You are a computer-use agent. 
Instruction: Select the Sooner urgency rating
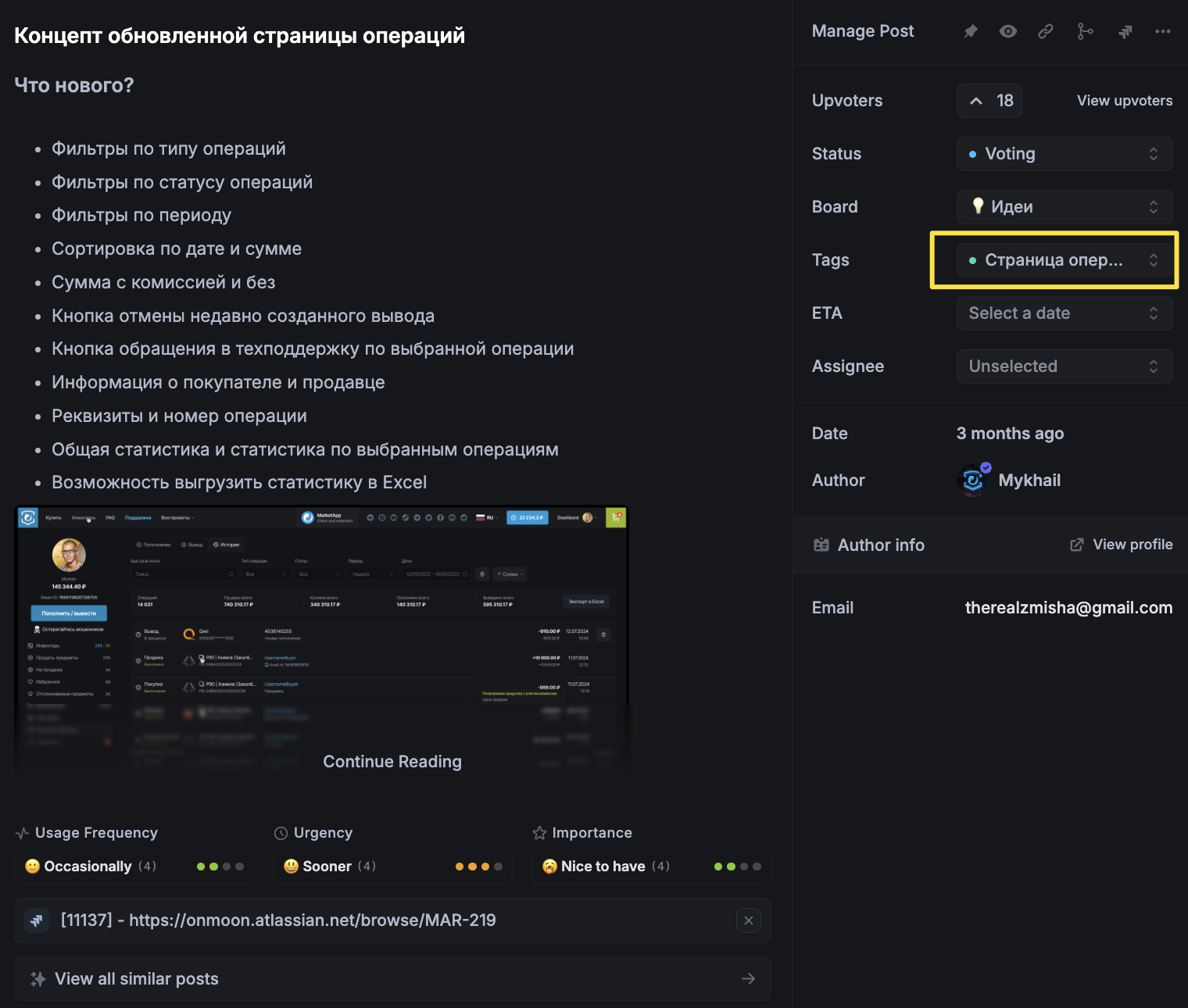click(392, 867)
